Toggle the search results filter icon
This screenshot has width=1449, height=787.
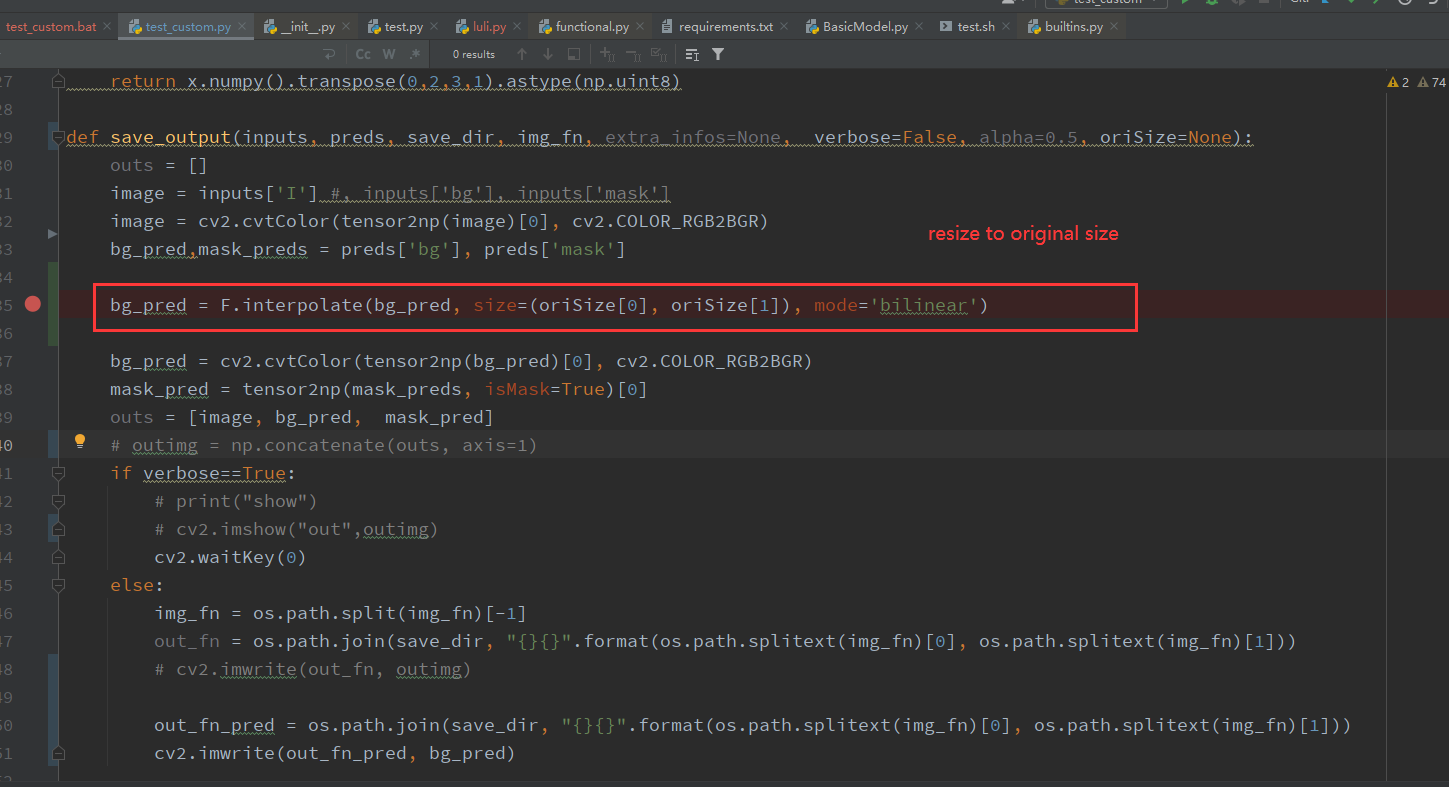[717, 54]
